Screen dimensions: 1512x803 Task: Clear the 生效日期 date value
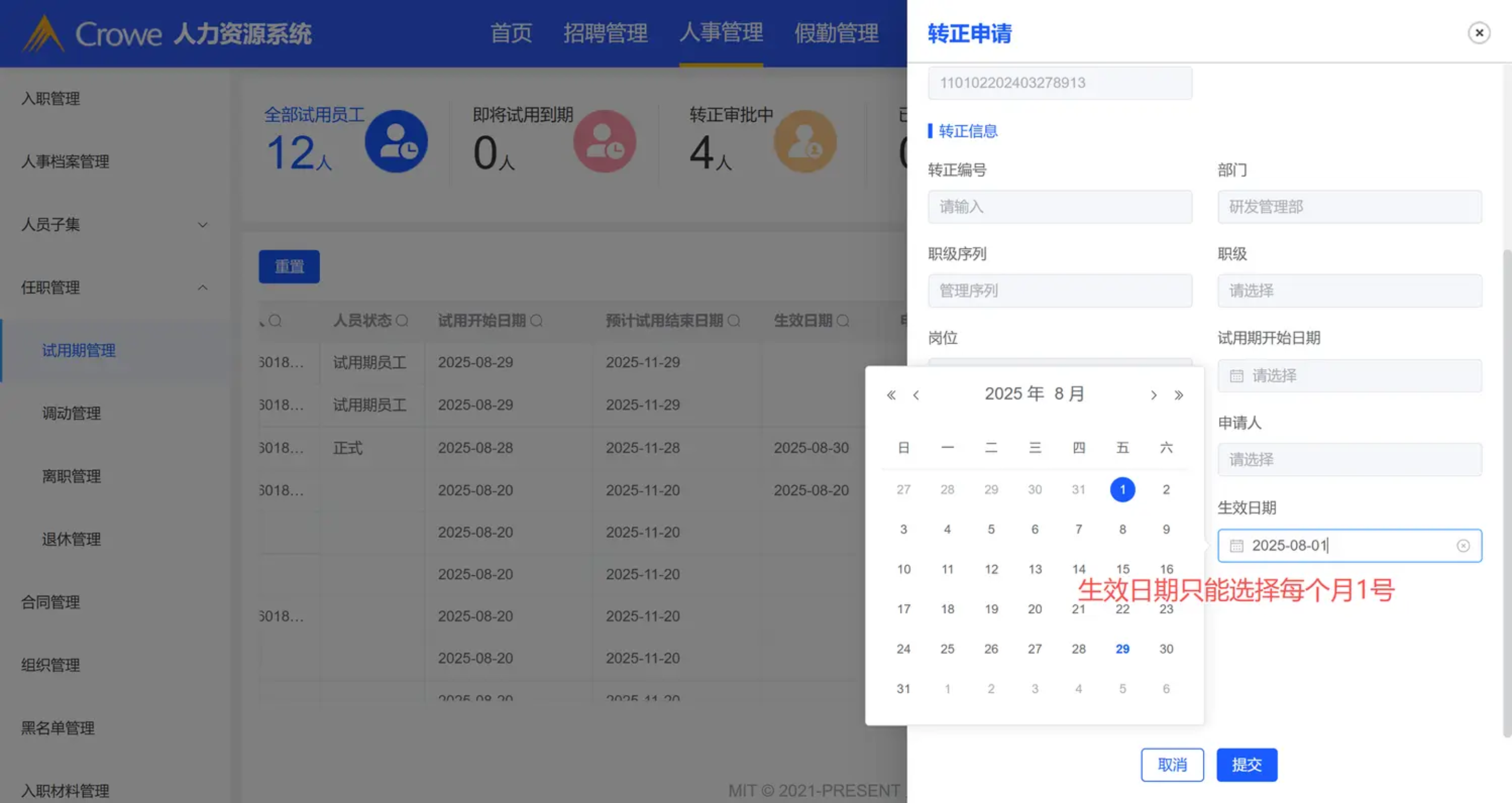tap(1463, 546)
